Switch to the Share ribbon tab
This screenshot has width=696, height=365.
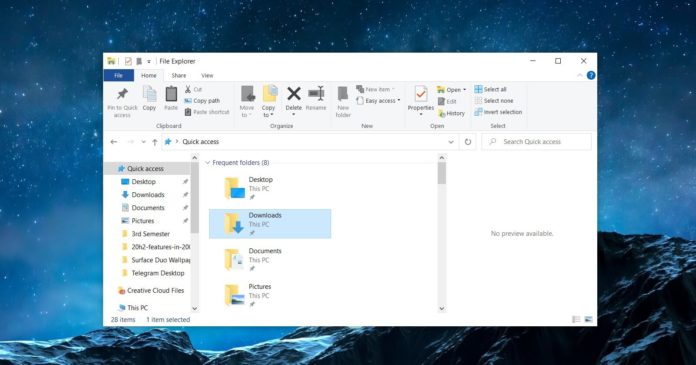179,75
